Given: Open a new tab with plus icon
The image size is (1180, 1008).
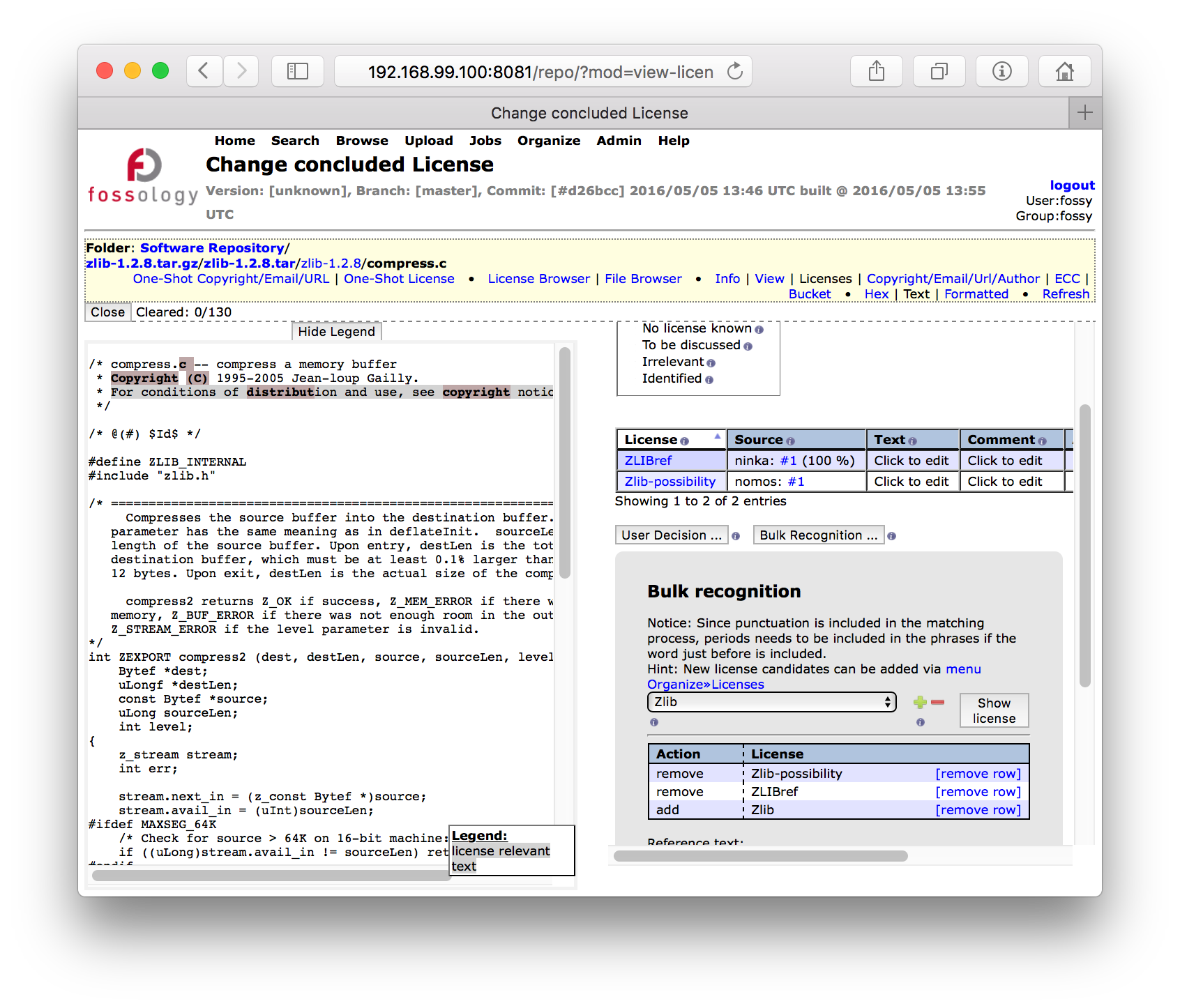Looking at the screenshot, I should pos(1085,112).
